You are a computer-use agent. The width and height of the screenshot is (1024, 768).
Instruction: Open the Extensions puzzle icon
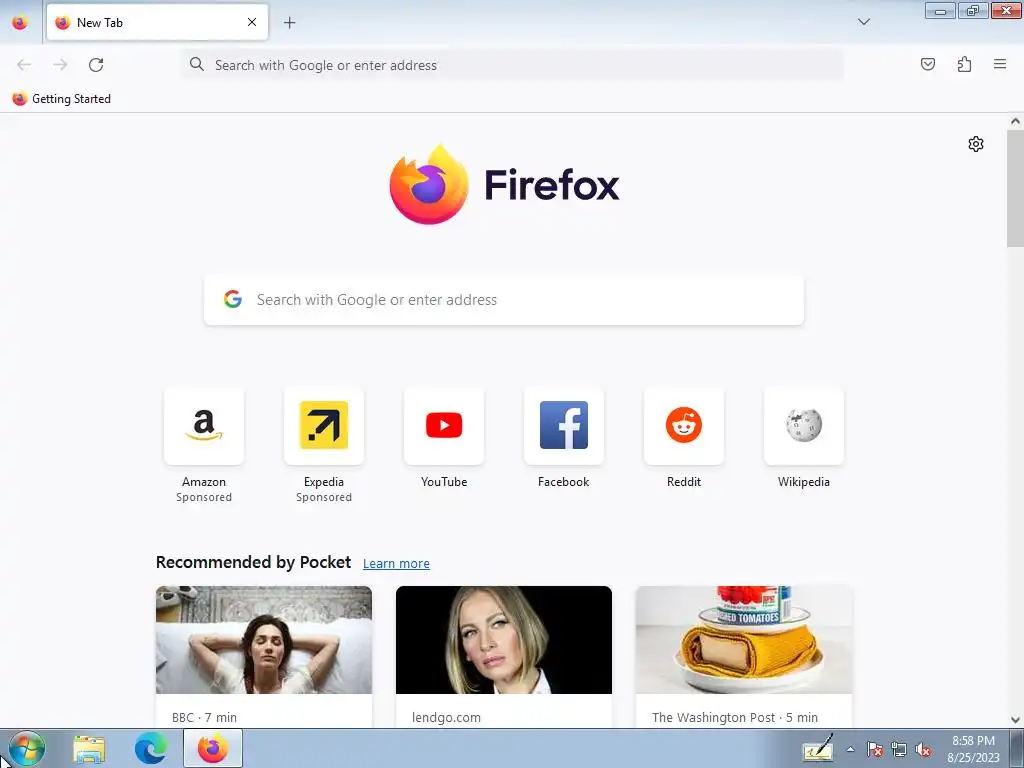coord(964,64)
